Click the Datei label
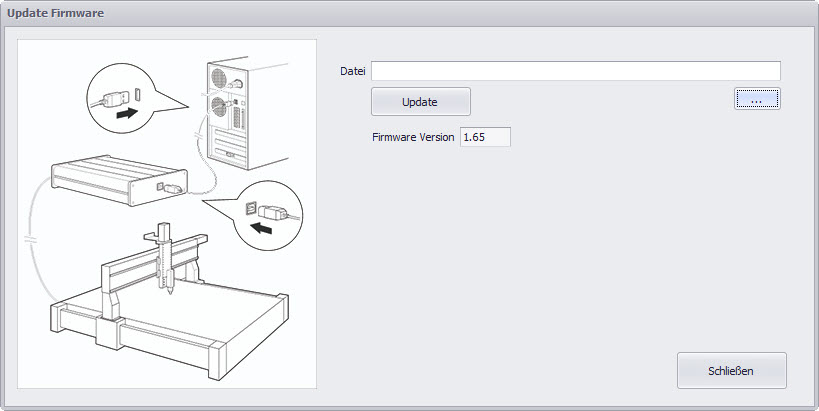Image resolution: width=819 pixels, height=411 pixels. click(353, 71)
